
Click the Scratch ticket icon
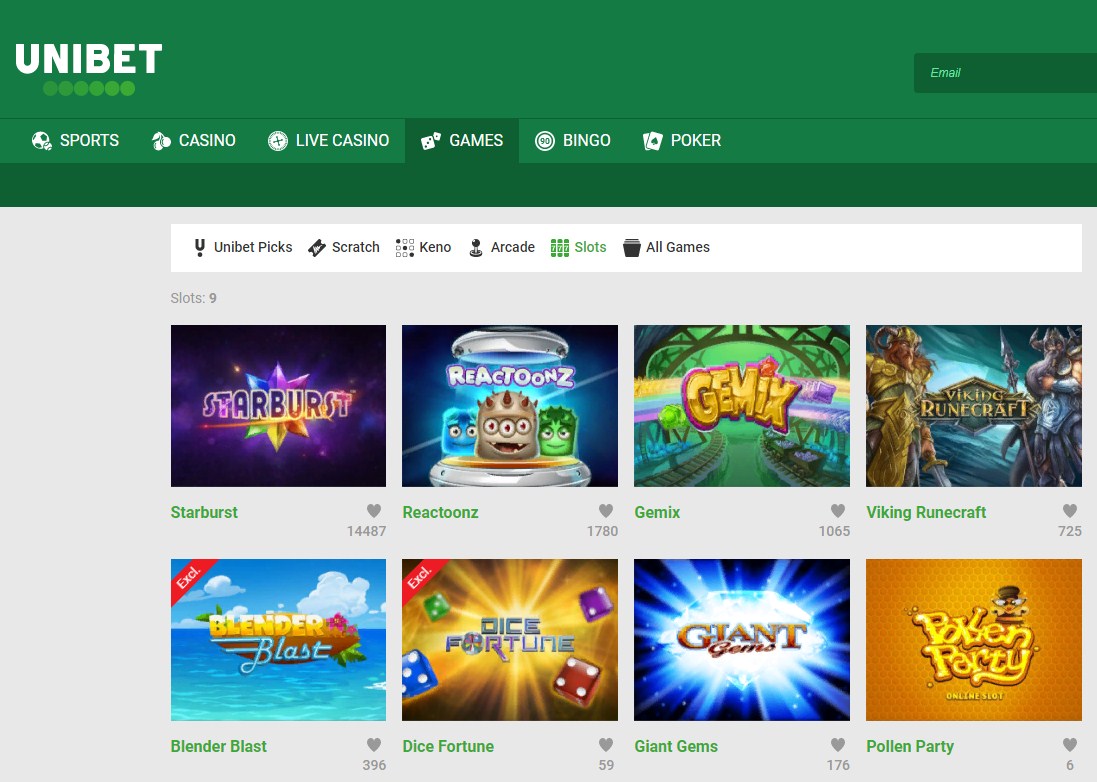(317, 248)
